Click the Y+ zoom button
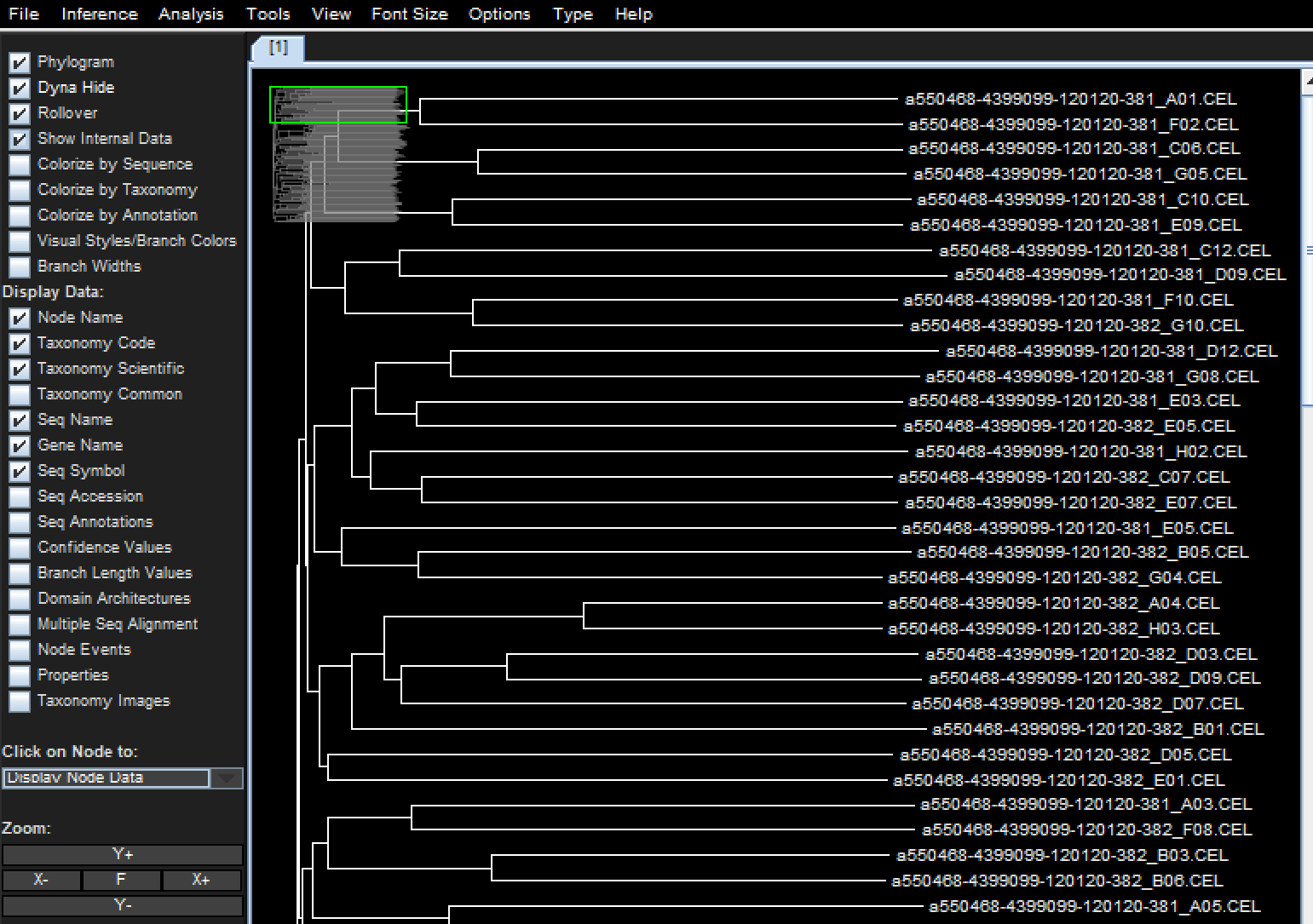1313x924 pixels. 123,854
